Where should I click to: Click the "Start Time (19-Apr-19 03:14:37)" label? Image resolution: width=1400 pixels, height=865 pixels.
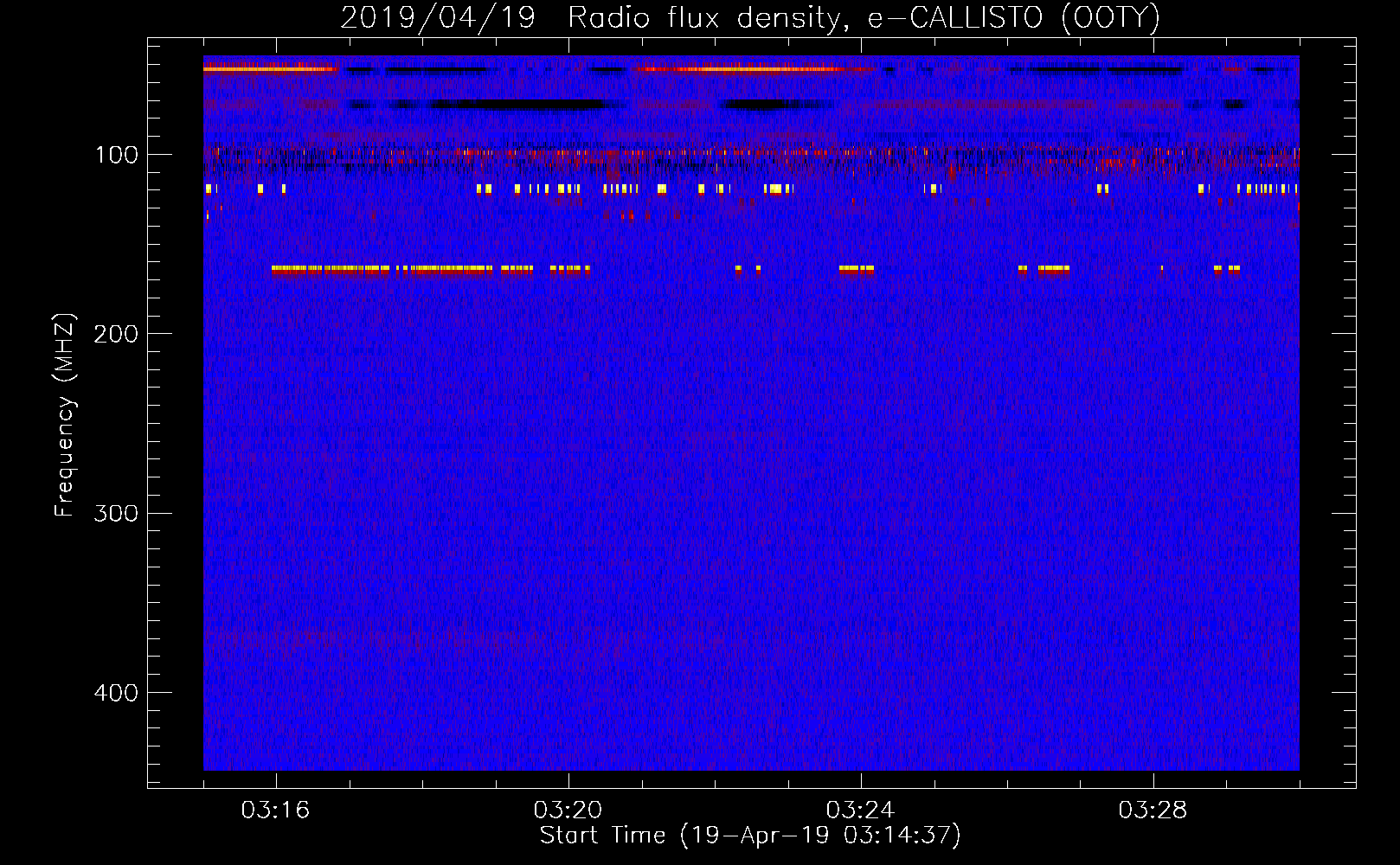click(x=750, y=836)
